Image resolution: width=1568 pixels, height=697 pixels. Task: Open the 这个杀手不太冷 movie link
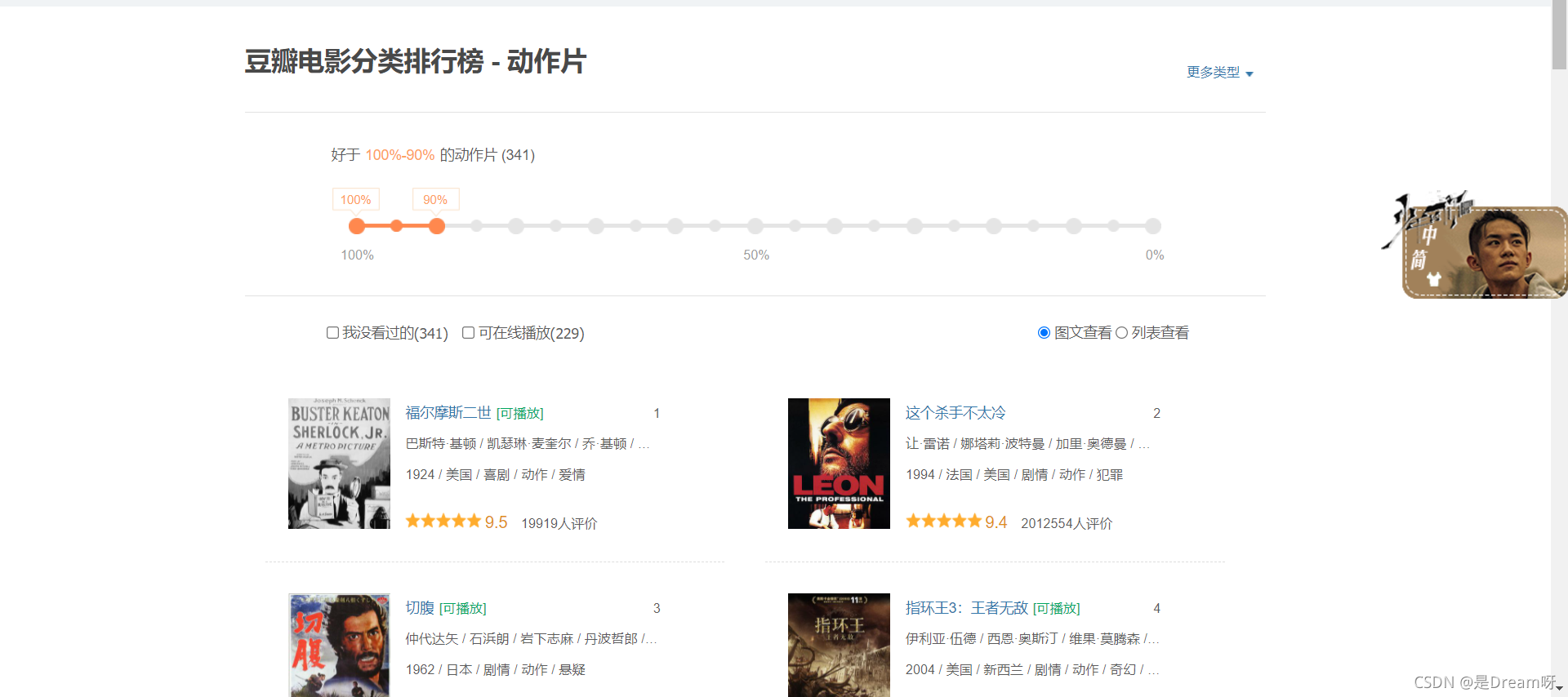pos(955,413)
